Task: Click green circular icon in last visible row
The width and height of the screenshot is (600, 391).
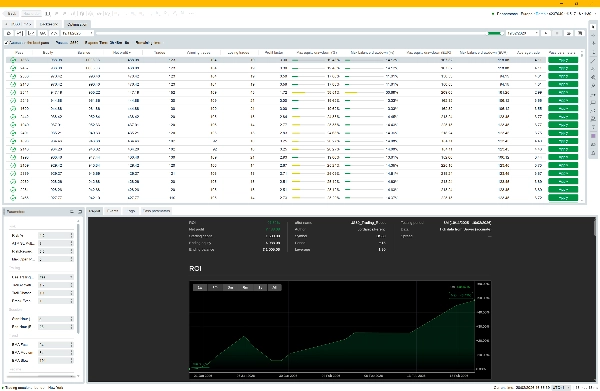Action: 13,197
